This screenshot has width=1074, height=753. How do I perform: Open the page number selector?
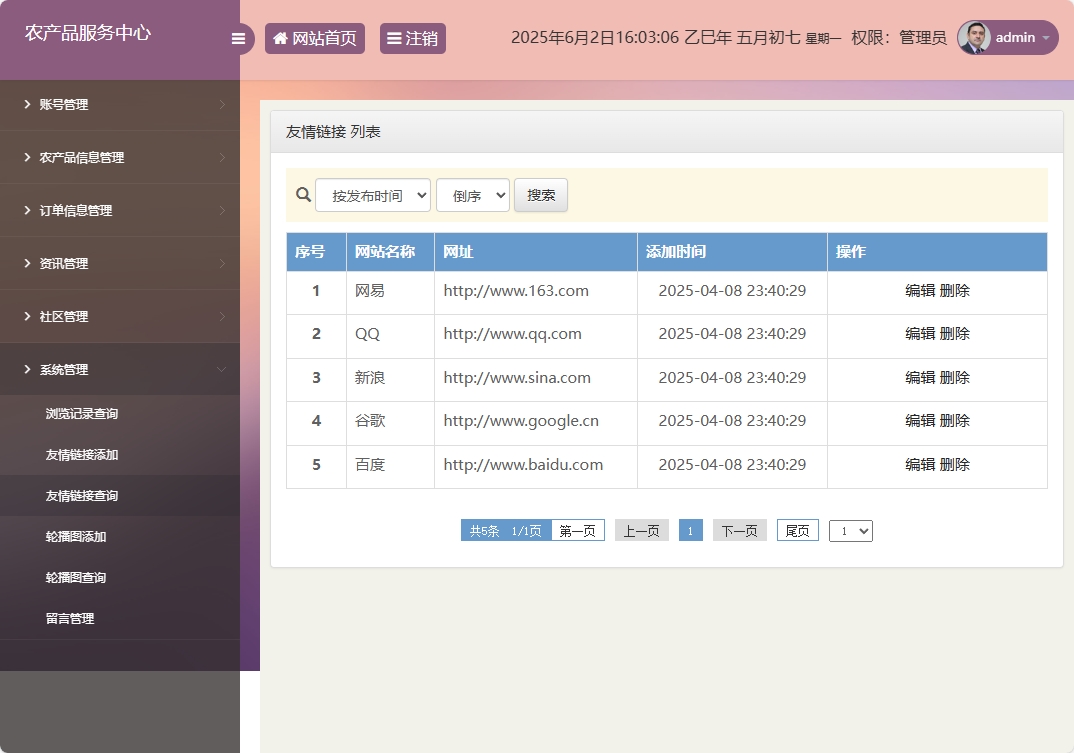click(x=850, y=531)
